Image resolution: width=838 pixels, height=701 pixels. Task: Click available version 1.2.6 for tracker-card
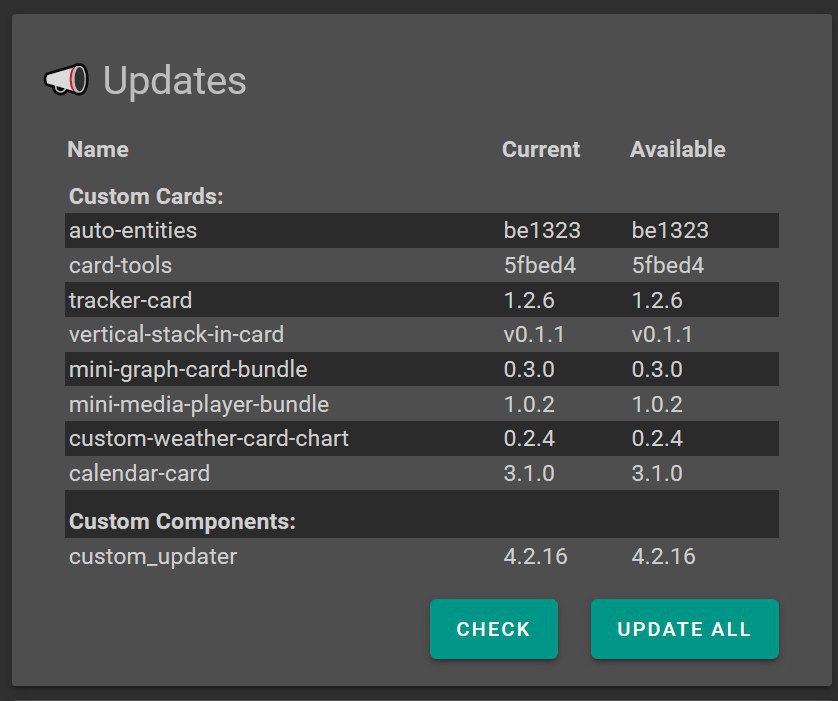tap(657, 300)
